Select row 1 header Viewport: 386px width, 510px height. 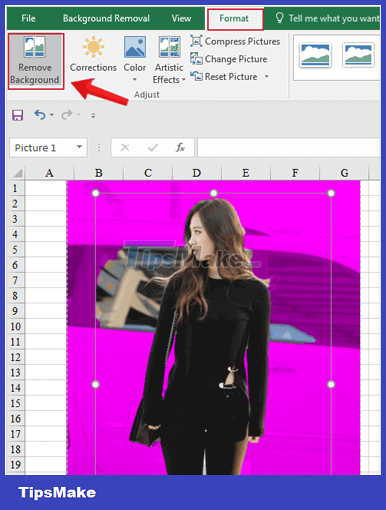[16, 188]
